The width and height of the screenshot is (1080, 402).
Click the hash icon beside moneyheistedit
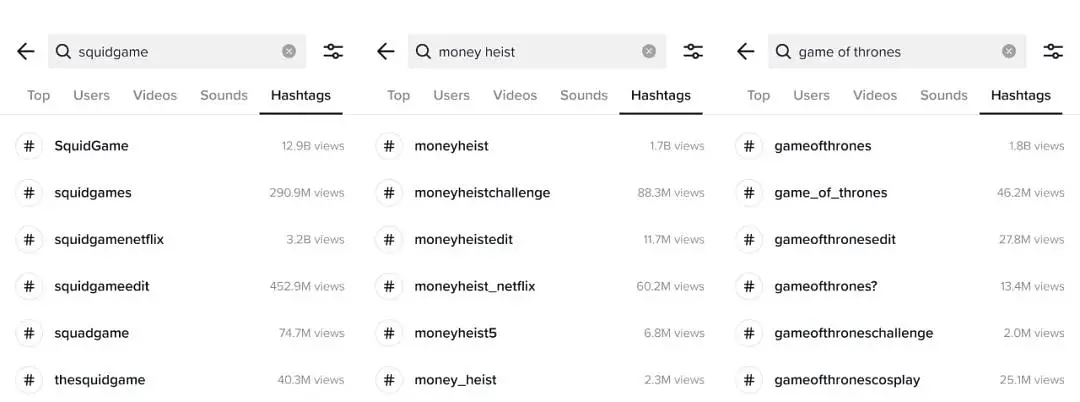(x=389, y=240)
